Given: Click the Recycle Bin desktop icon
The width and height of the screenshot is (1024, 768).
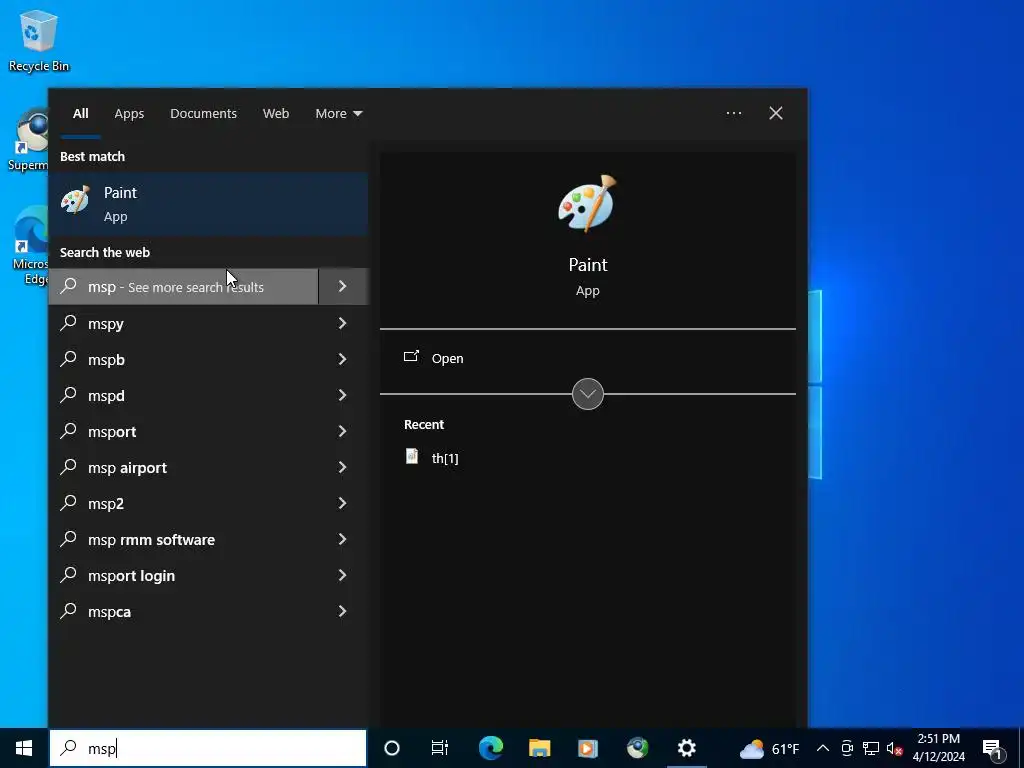Looking at the screenshot, I should point(39,40).
